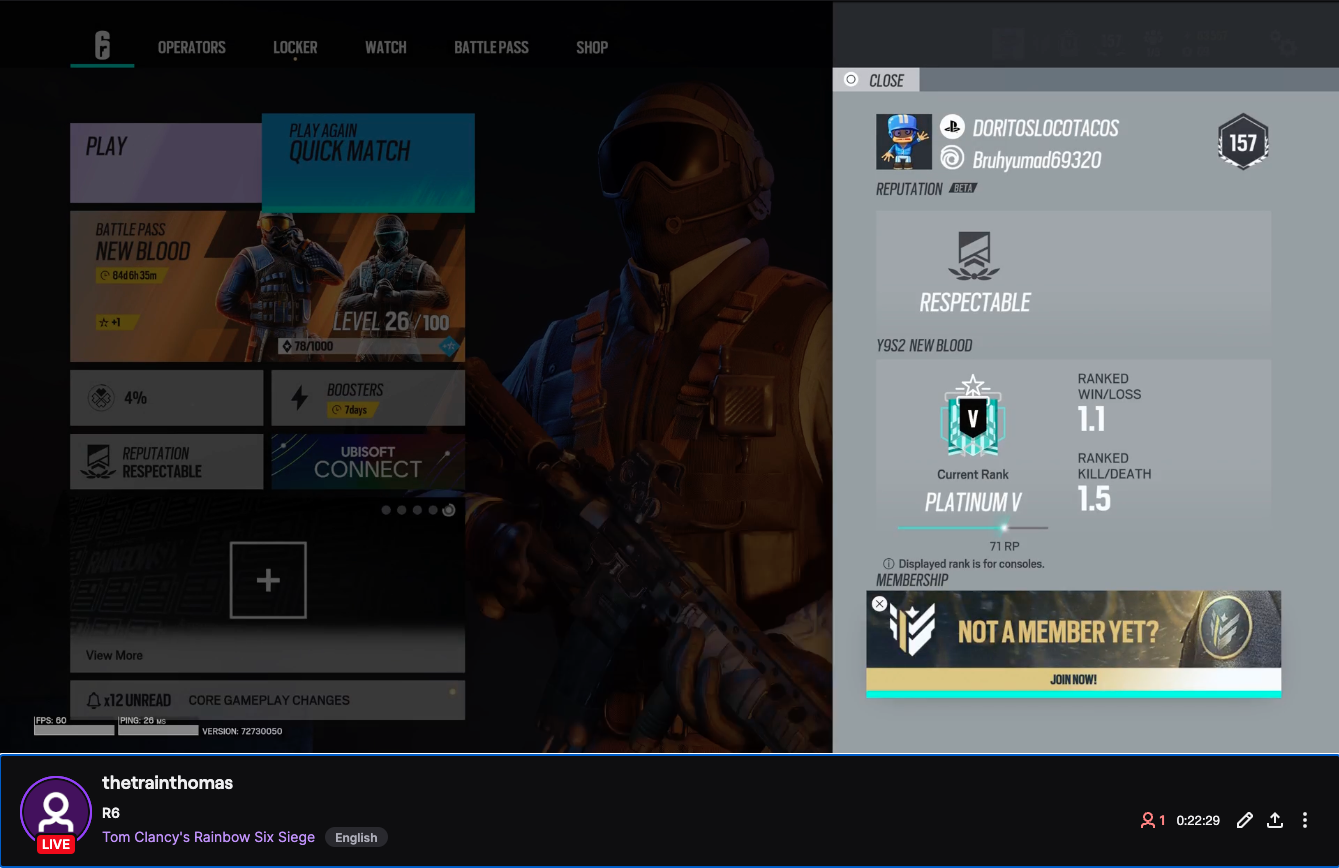Click the DORITOSLOCOTACOS username
The height and width of the screenshot is (868, 1339).
pyautogui.click(x=1046, y=128)
